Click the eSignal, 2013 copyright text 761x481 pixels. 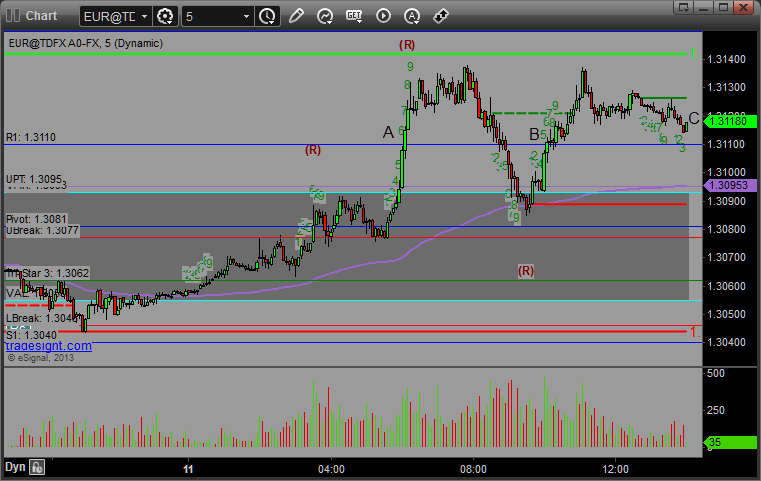coord(41,358)
